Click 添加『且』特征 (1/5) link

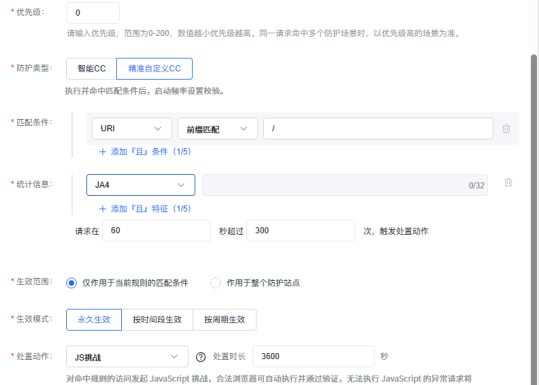[x=151, y=209]
